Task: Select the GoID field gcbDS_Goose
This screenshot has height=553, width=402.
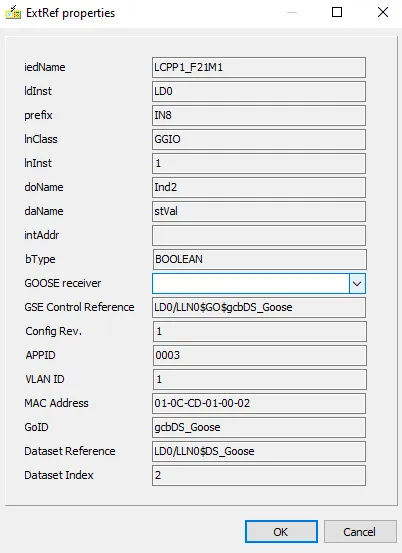Action: 259,427
